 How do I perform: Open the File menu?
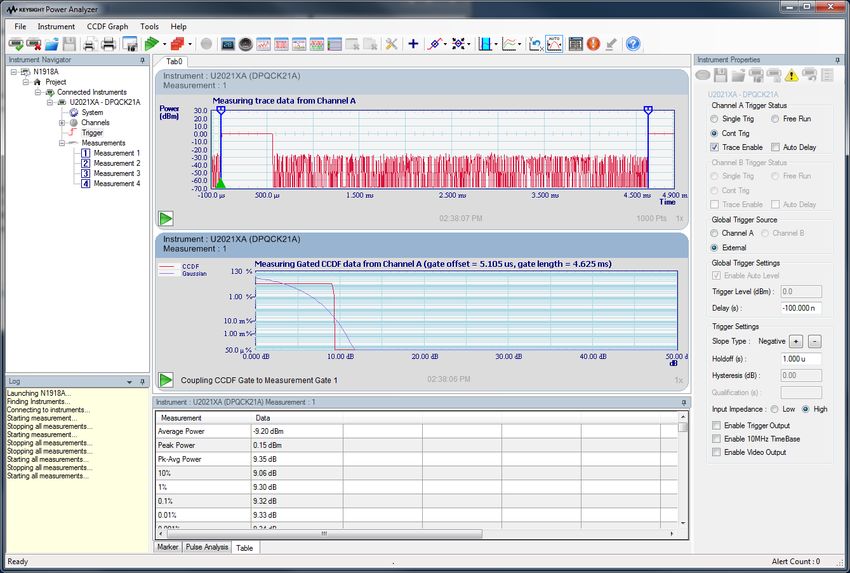pyautogui.click(x=20, y=27)
